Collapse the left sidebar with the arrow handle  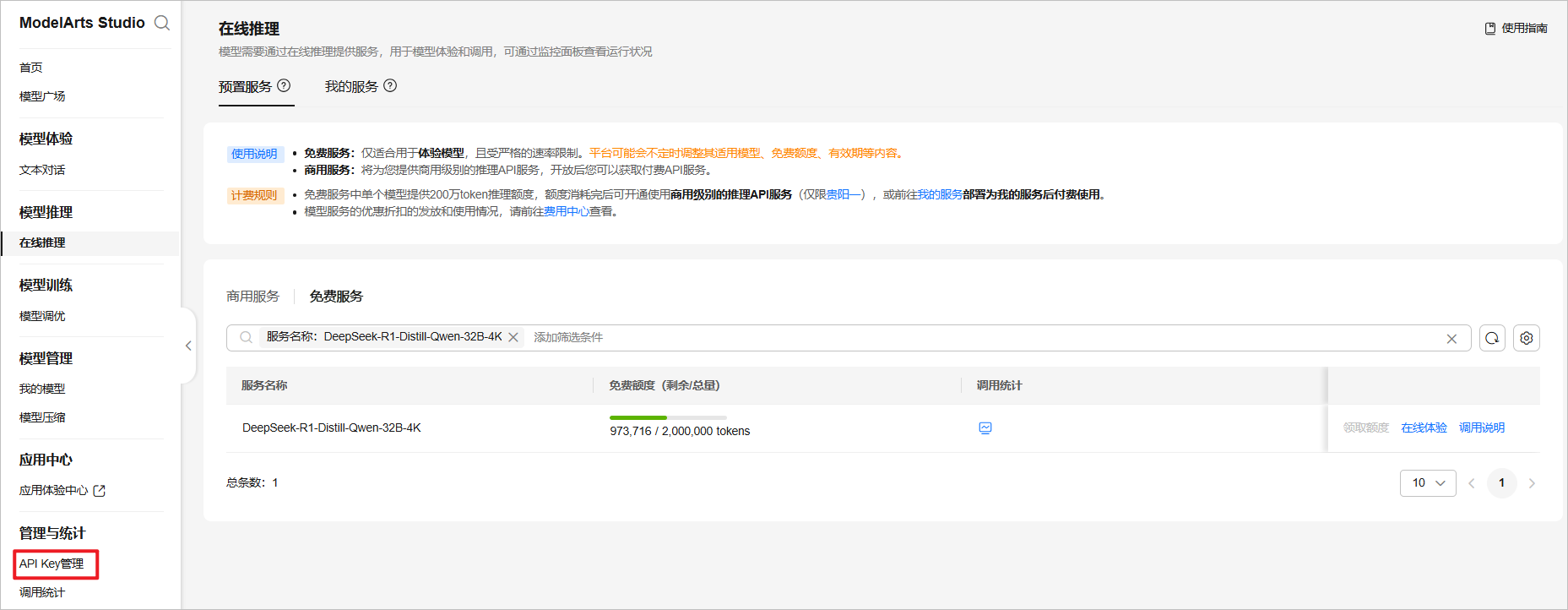coord(188,346)
